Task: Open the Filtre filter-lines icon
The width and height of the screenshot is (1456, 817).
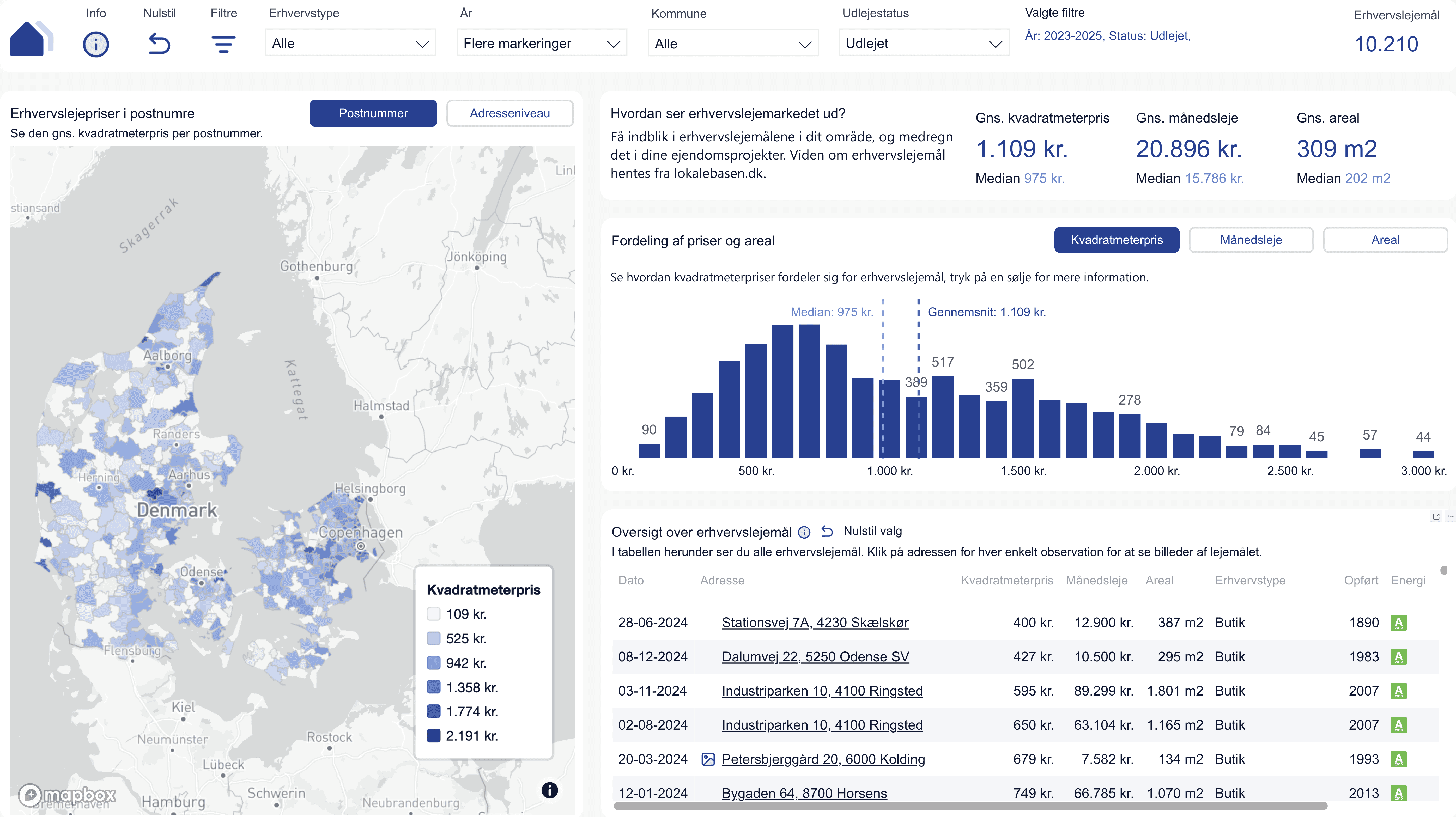Action: click(223, 44)
